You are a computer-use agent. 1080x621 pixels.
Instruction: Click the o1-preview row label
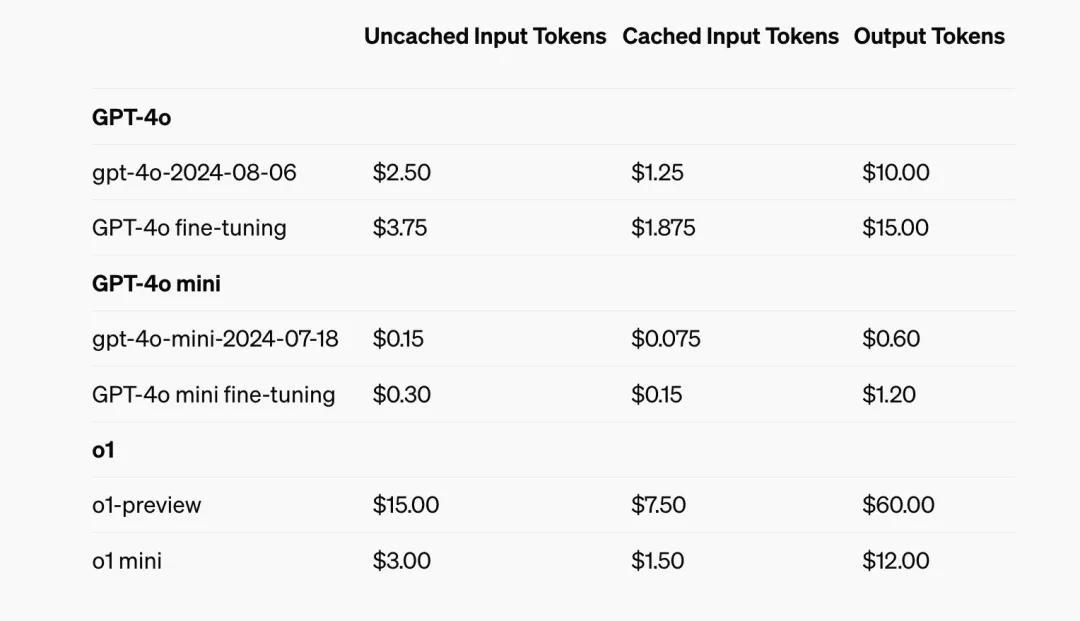point(146,506)
